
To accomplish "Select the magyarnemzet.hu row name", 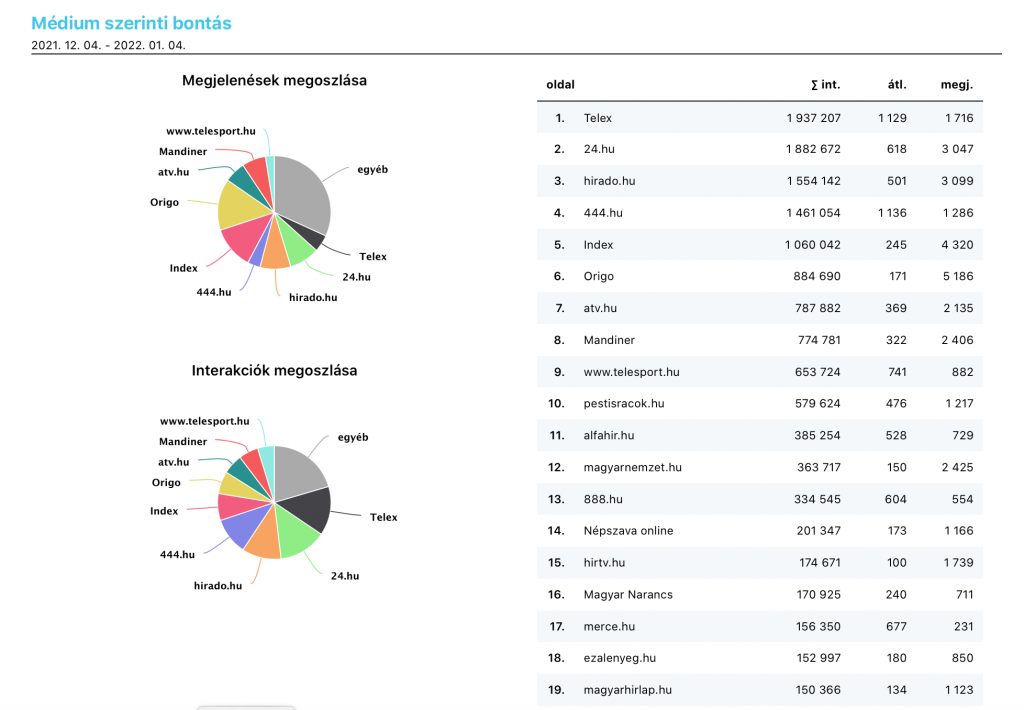I will (x=633, y=468).
